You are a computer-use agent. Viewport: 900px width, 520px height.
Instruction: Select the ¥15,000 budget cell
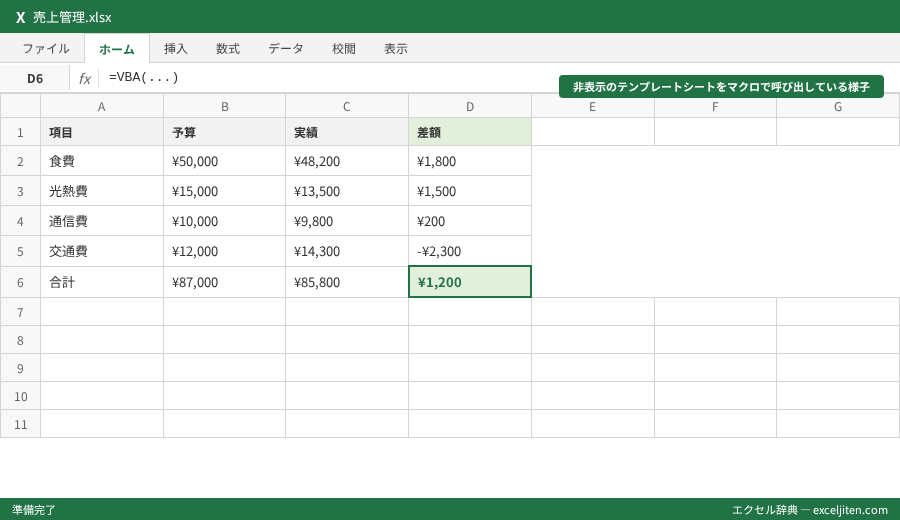coord(224,191)
